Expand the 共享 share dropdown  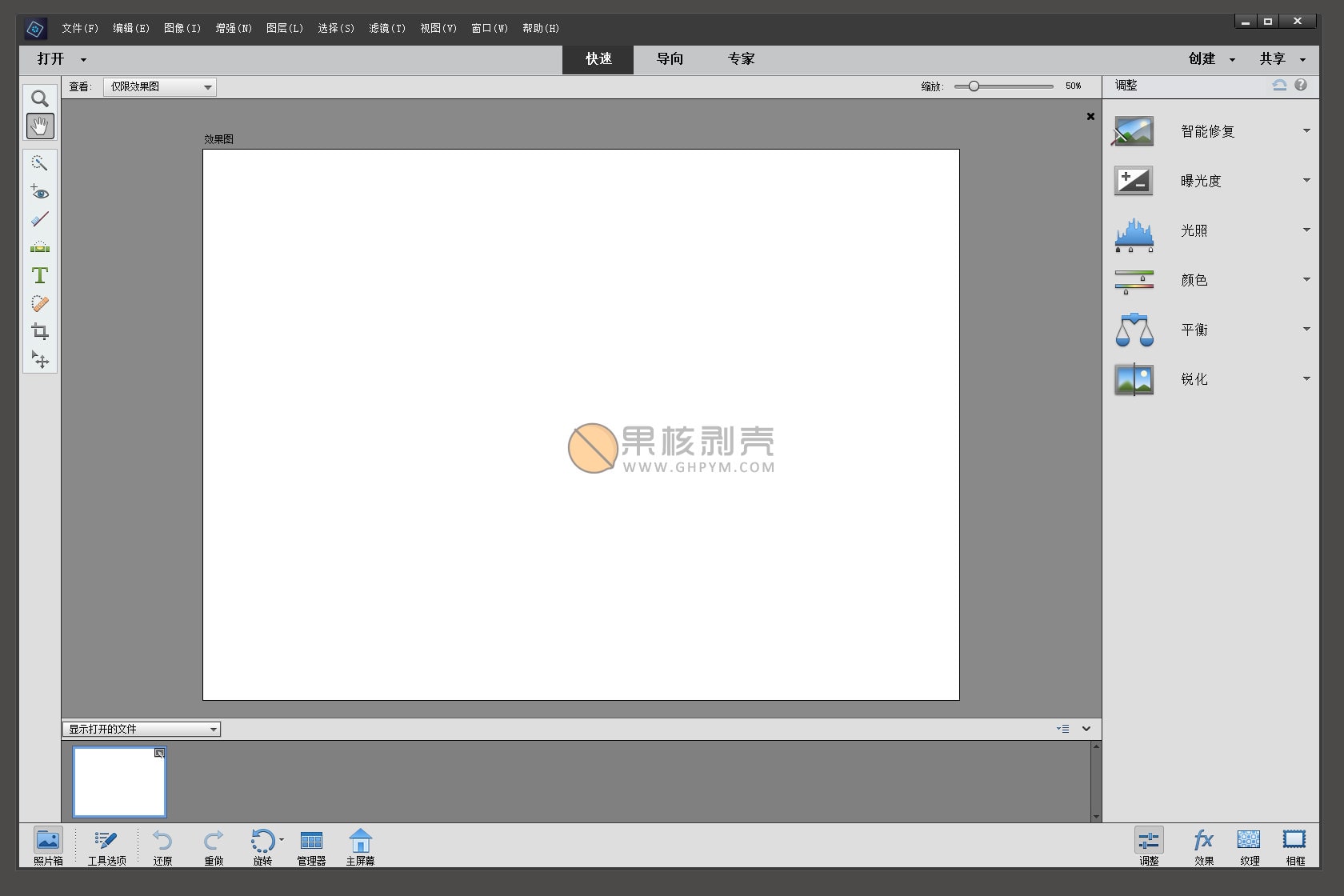coord(1302,60)
